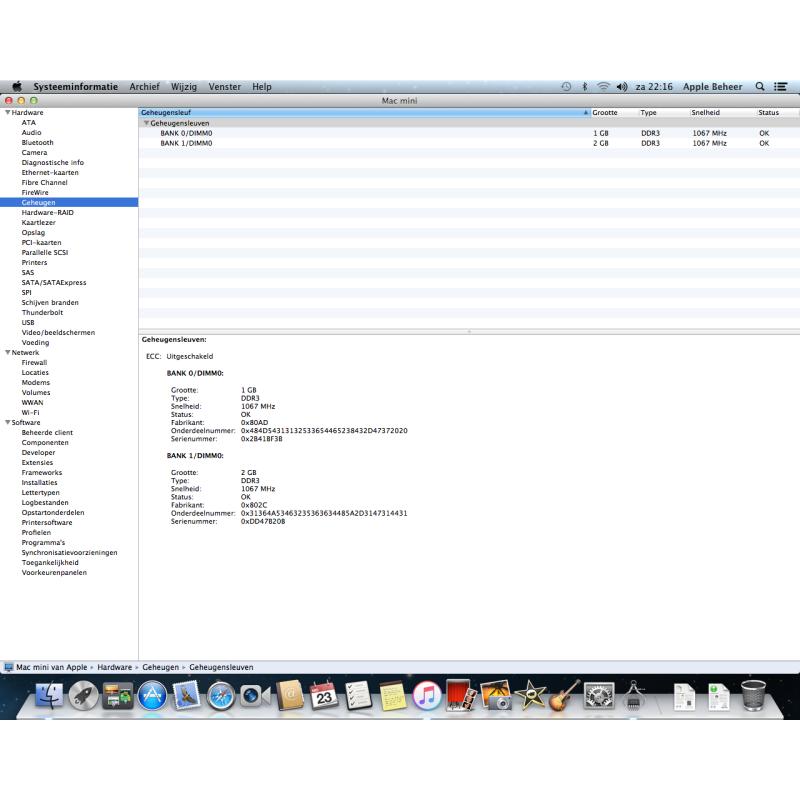Image resolution: width=800 pixels, height=800 pixels.
Task: Open Wi-Fi status menu icon
Action: pyautogui.click(x=603, y=87)
